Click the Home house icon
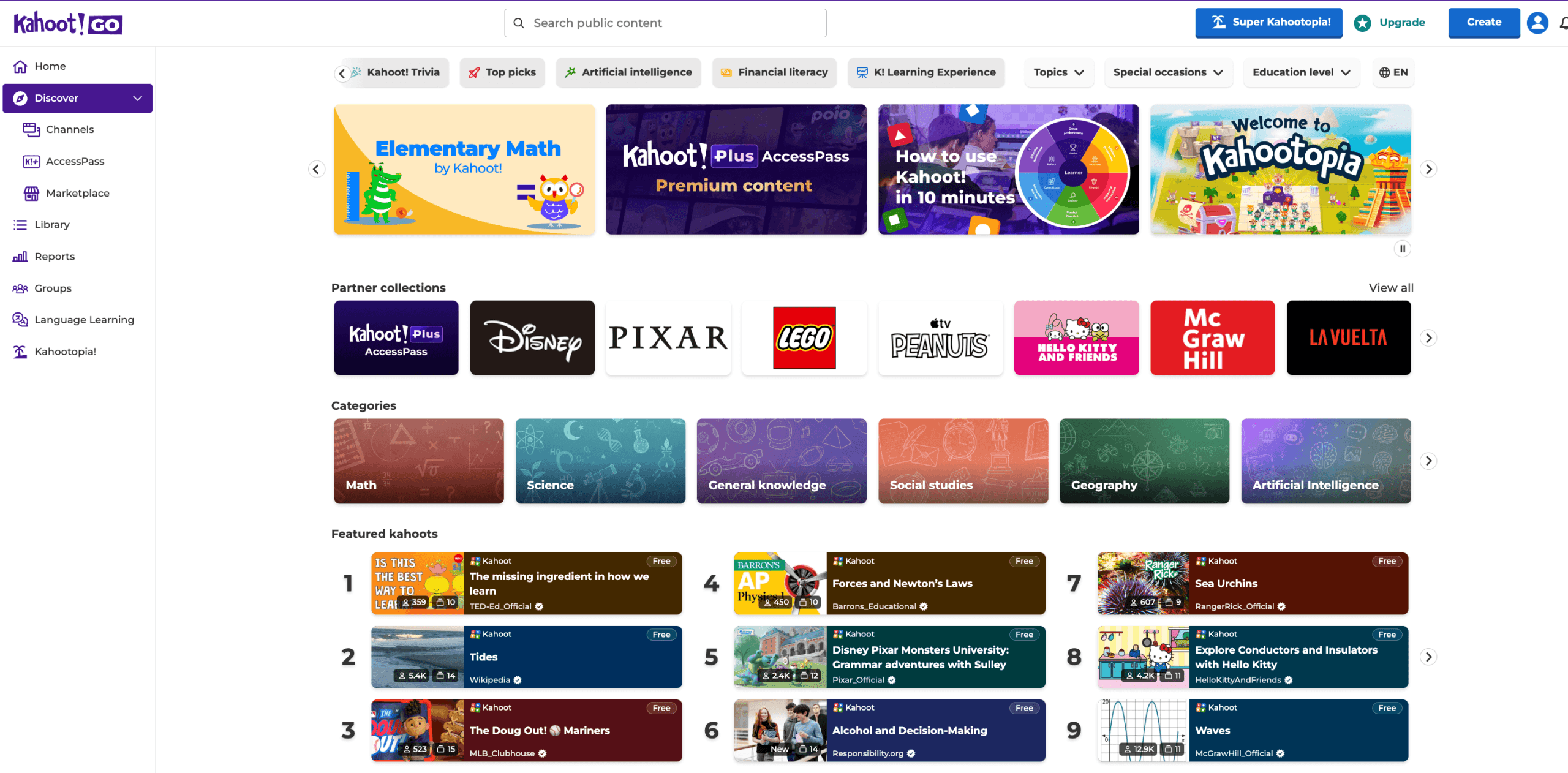The image size is (1568, 773). point(20,66)
